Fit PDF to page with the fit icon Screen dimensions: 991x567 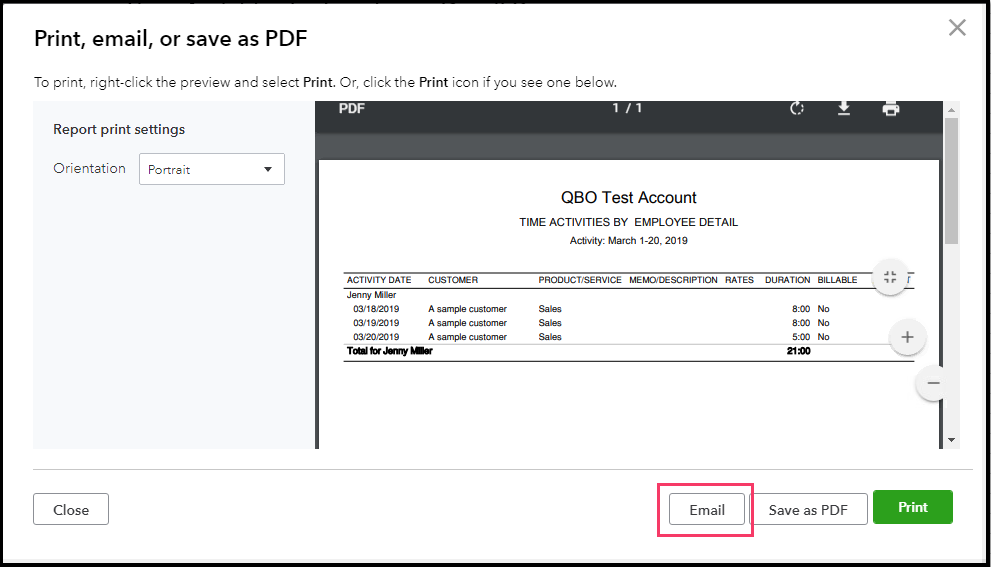(x=891, y=277)
